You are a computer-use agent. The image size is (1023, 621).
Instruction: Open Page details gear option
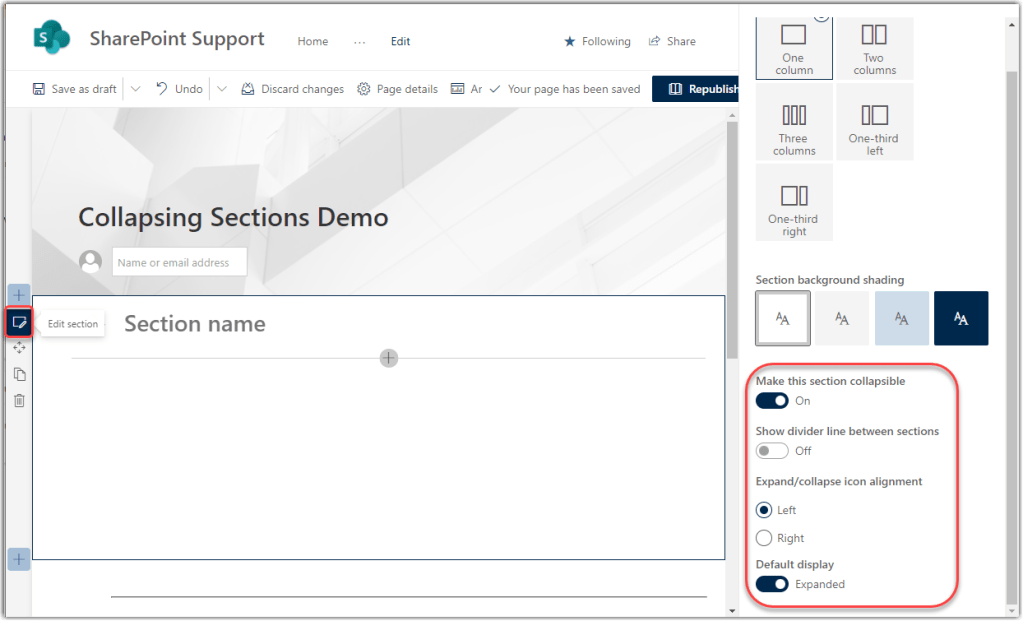pos(397,89)
